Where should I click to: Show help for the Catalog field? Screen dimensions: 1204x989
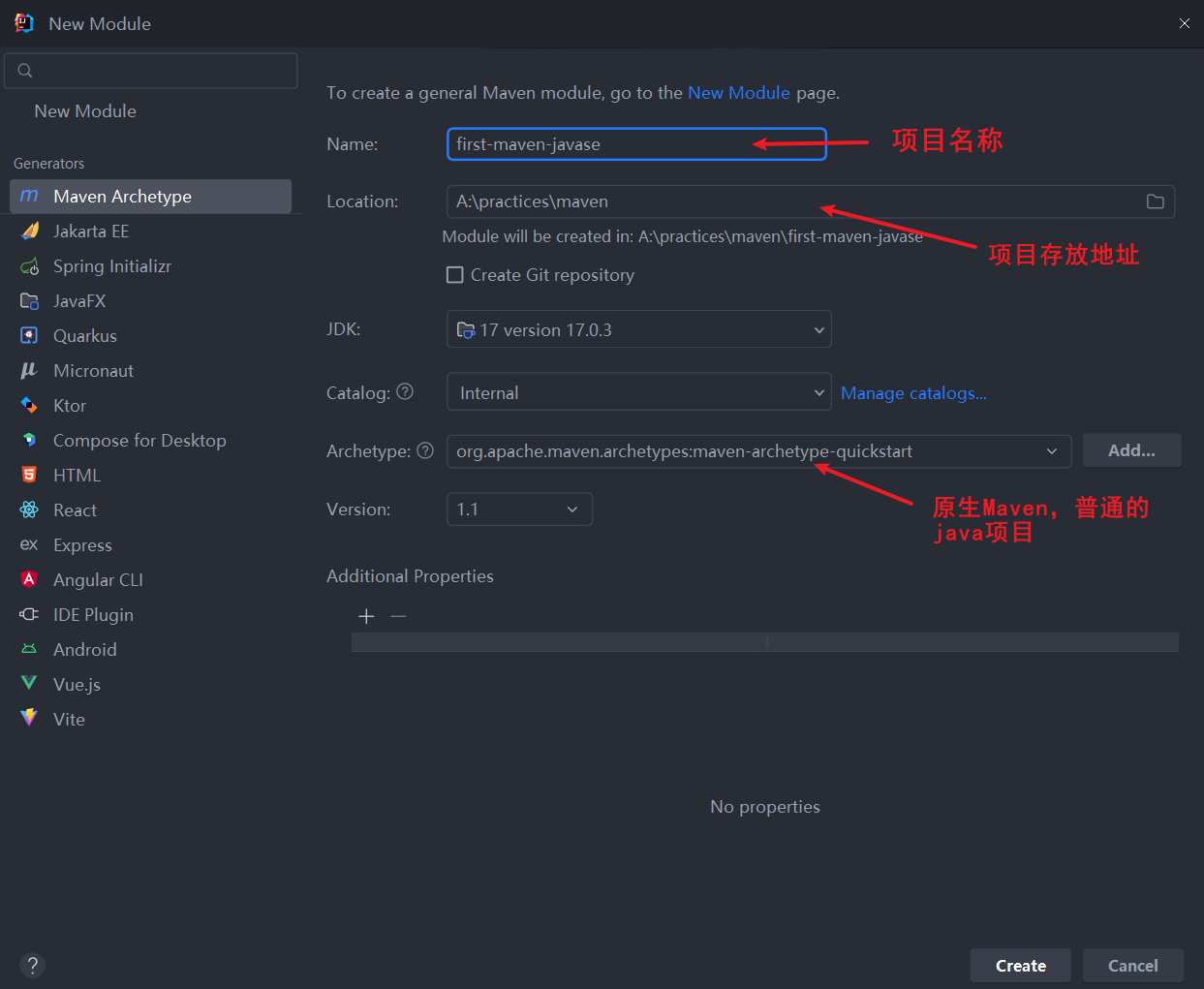tap(405, 391)
